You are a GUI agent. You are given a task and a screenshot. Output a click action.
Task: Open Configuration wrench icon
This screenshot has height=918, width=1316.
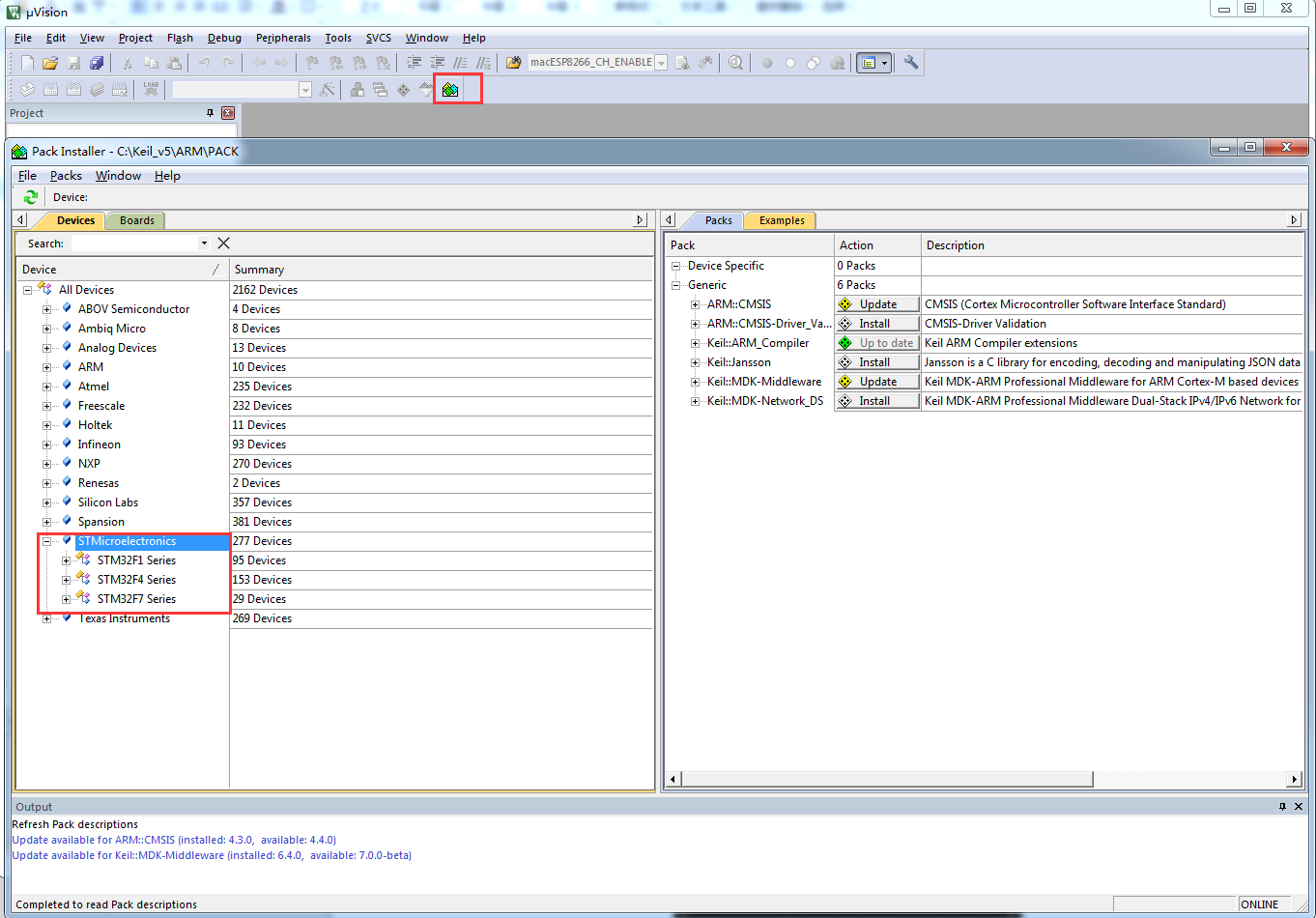910,63
